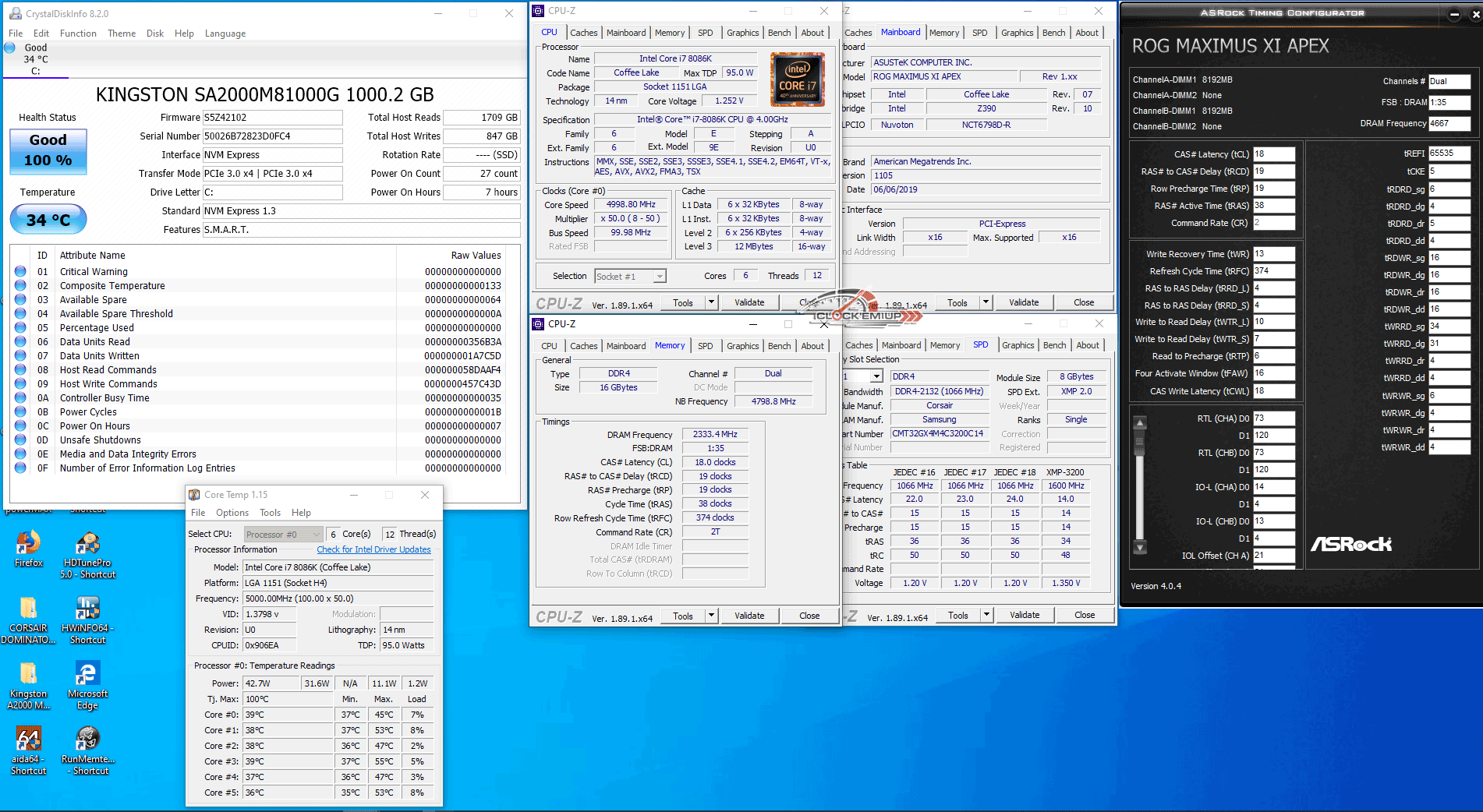
Task: Open the Options menu in Core Temp
Action: pyautogui.click(x=232, y=513)
